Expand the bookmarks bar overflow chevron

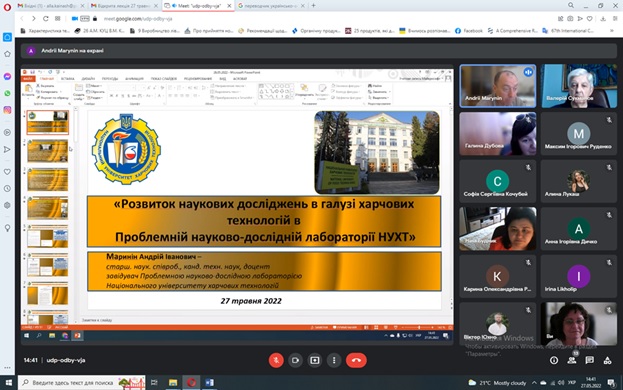(612, 31)
